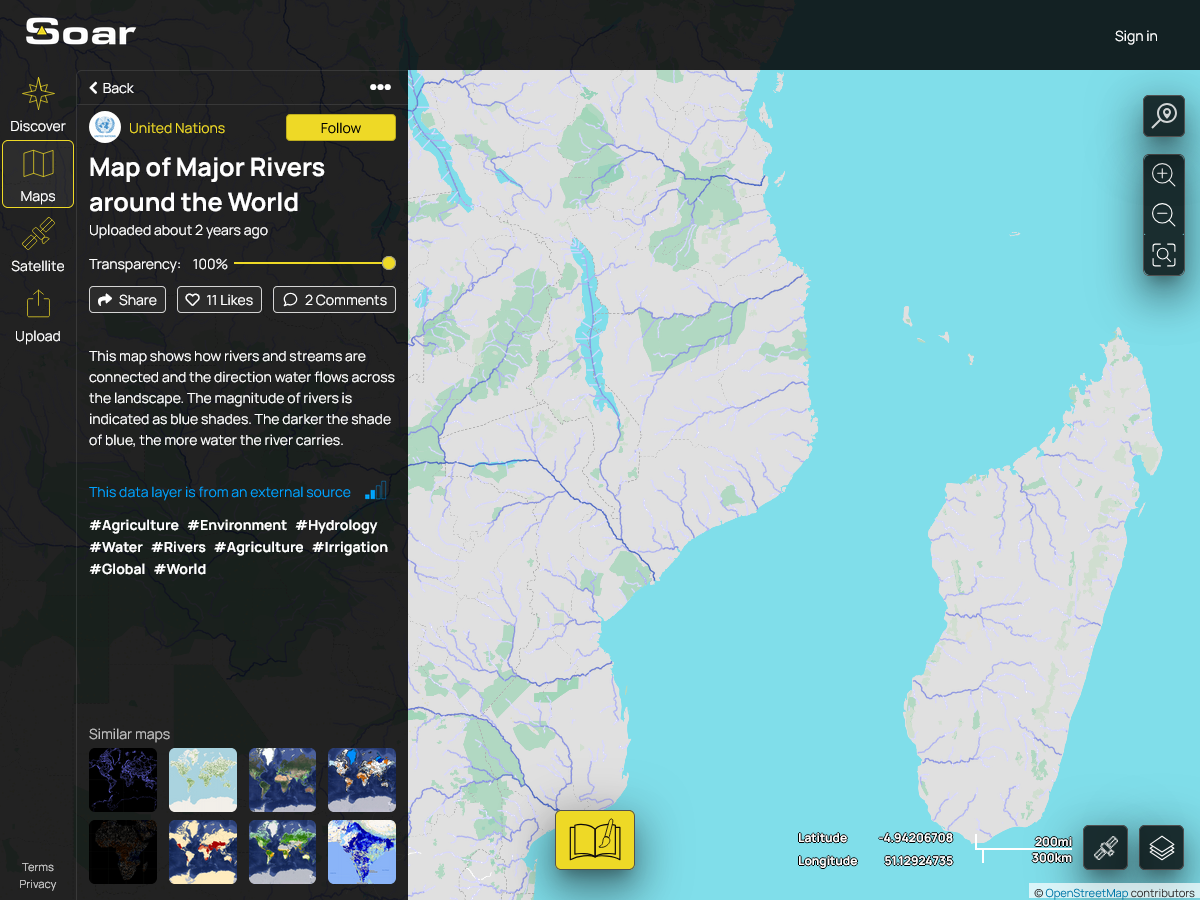Share the Major Rivers map

click(x=127, y=300)
